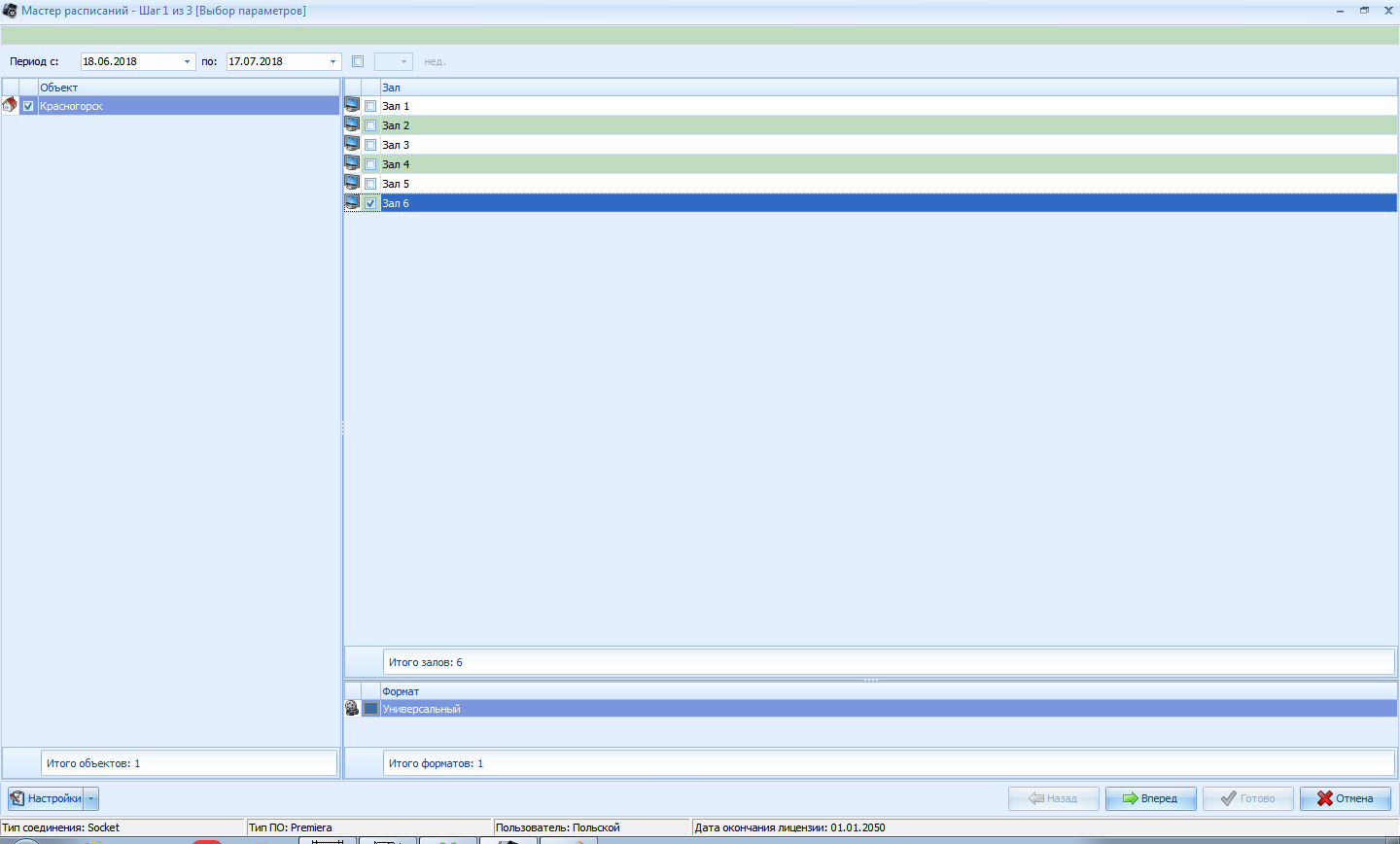Click the Готово button
The height and width of the screenshot is (844, 1400).
(1248, 798)
